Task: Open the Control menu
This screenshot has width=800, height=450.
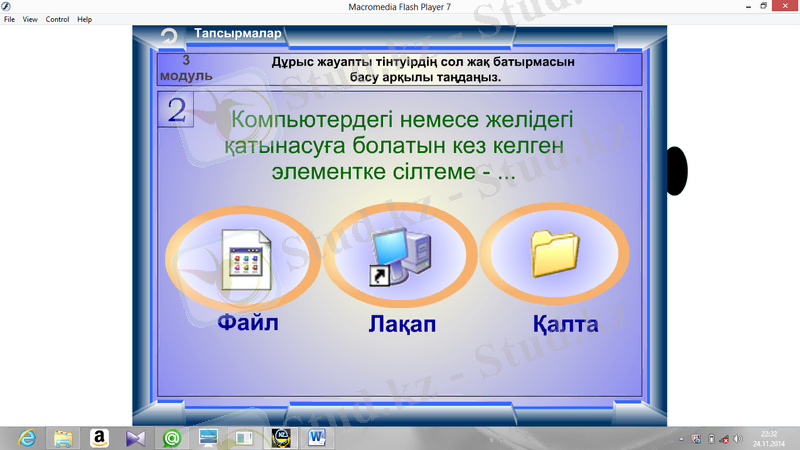Action: [x=57, y=19]
